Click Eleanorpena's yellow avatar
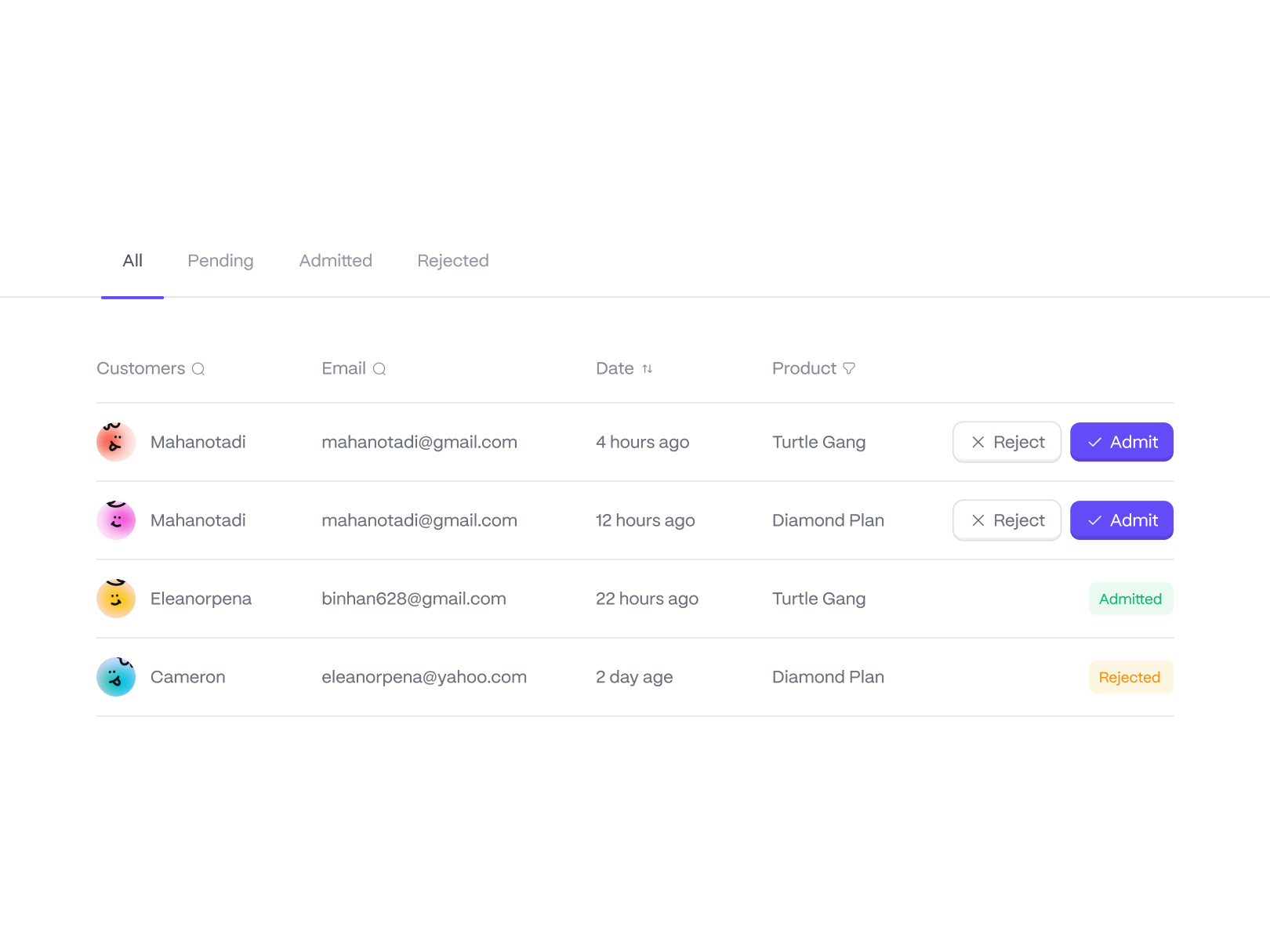The height and width of the screenshot is (952, 1270). (x=116, y=598)
